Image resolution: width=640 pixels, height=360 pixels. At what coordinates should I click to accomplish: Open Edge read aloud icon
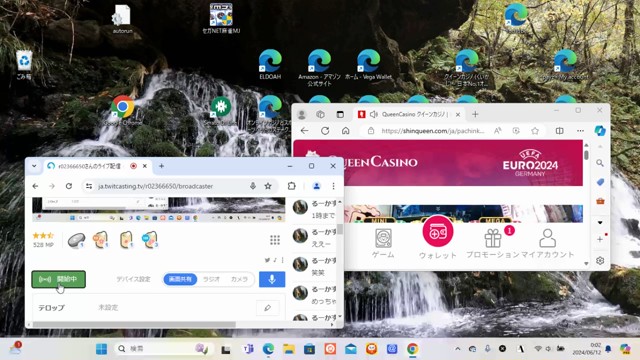(x=498, y=131)
